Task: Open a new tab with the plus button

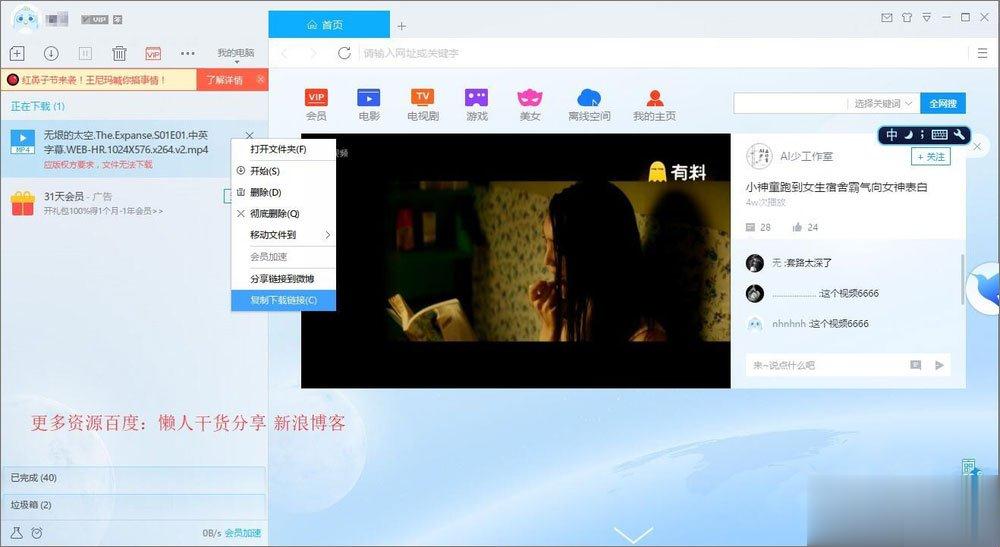Action: tap(401, 26)
